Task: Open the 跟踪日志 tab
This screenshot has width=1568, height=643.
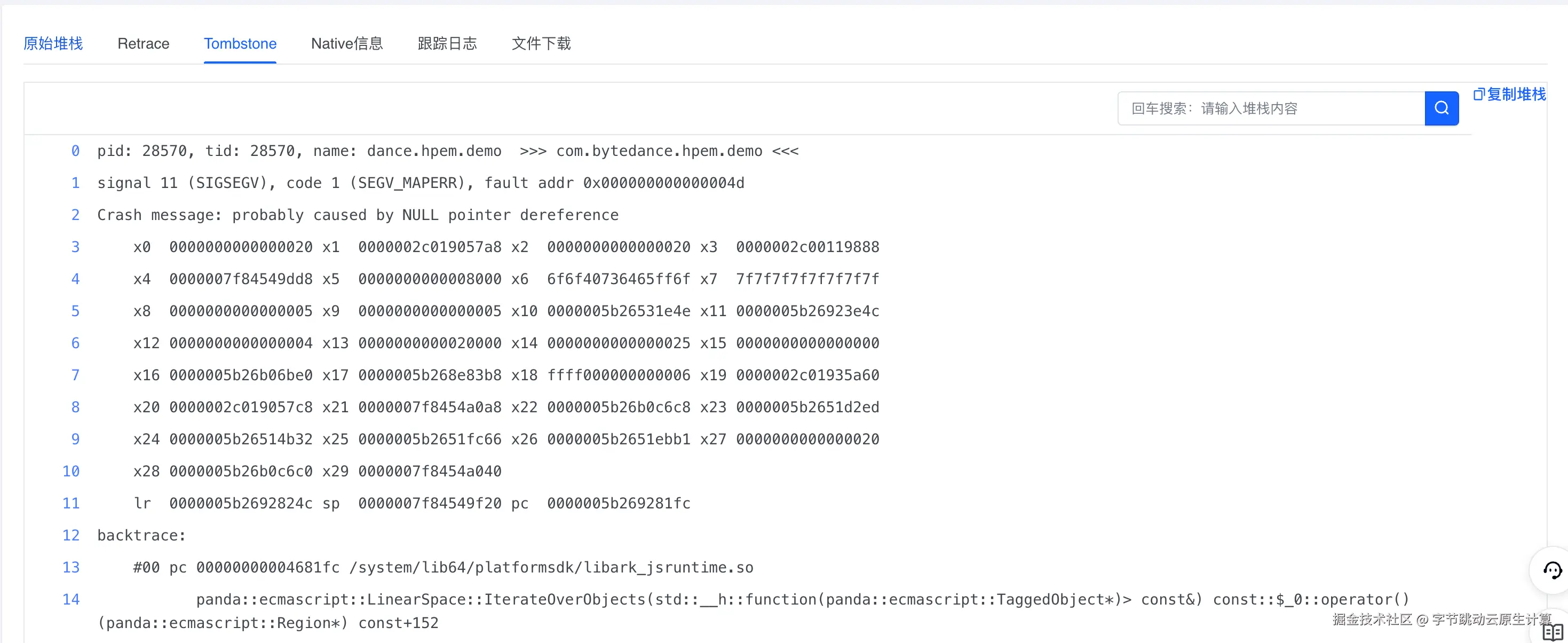Action: (x=447, y=44)
